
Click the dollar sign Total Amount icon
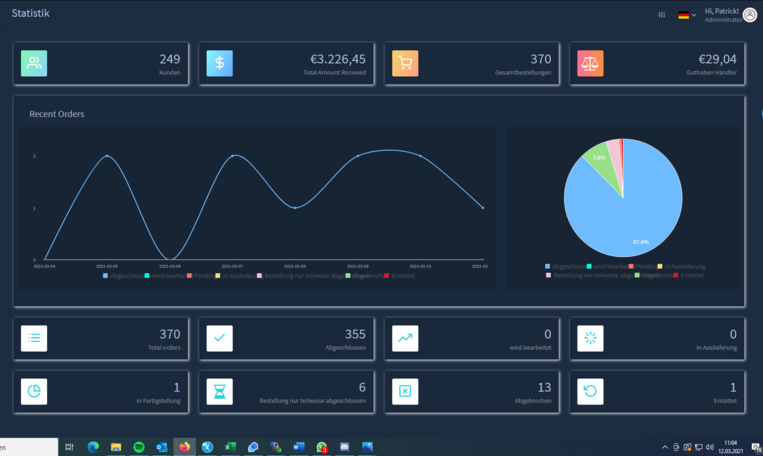[219, 63]
